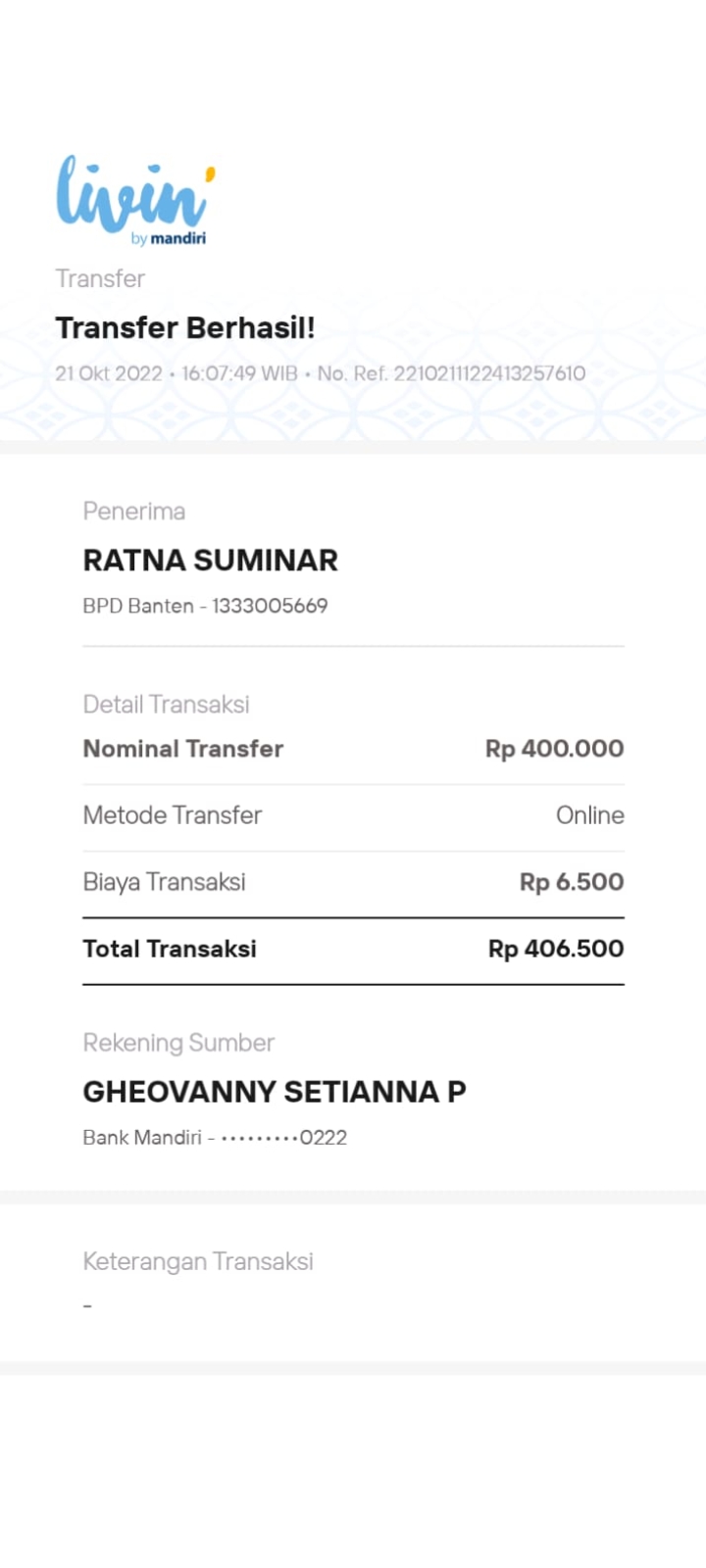Viewport: 706px width, 1568px height.
Task: Select the Metode Transfer Online value
Action: point(589,814)
